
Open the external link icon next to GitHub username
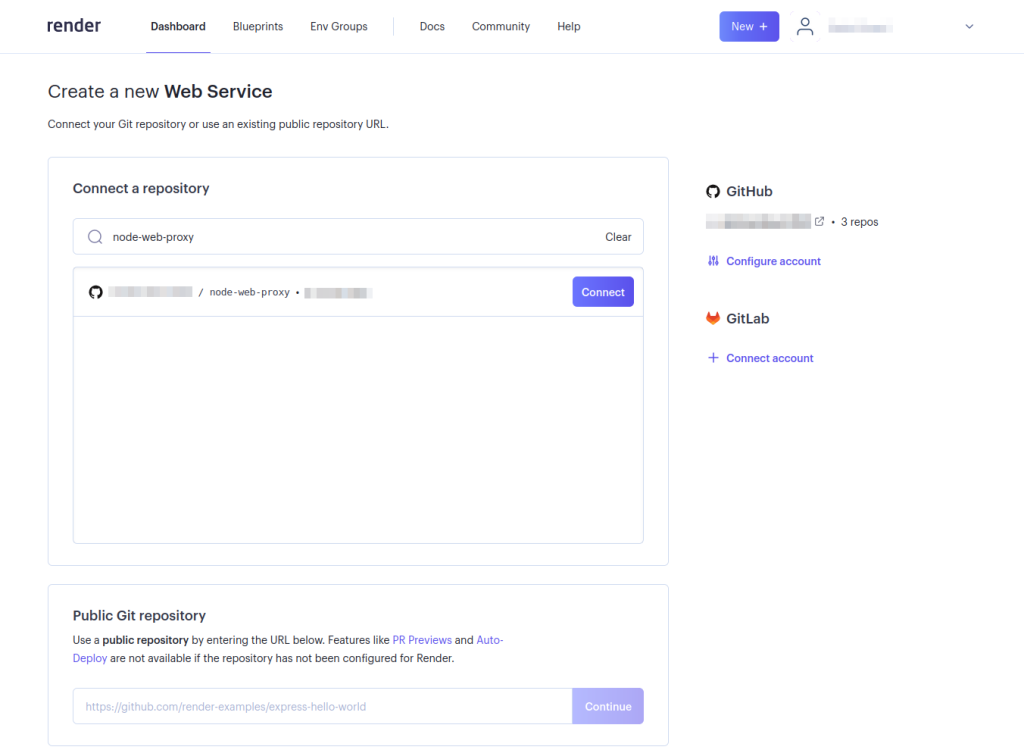pos(820,221)
